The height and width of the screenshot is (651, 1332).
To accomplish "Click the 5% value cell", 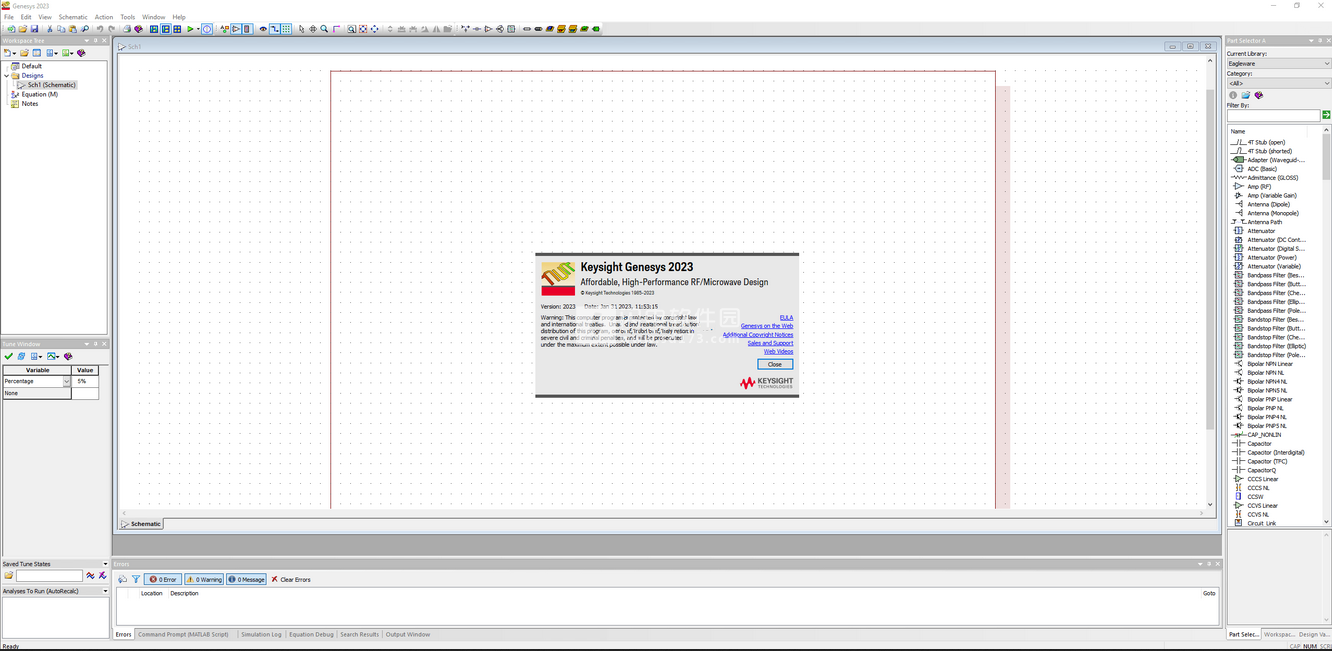I will coord(85,381).
